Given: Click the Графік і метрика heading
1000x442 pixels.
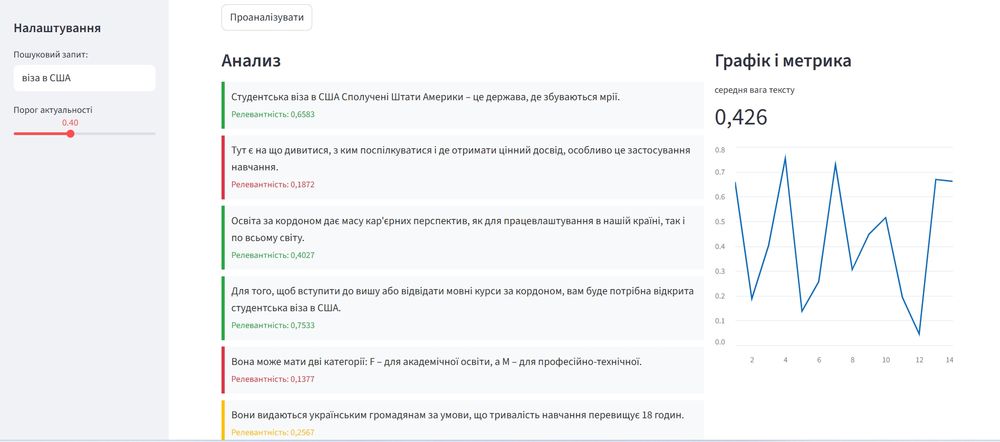Looking at the screenshot, I should pos(783,61).
